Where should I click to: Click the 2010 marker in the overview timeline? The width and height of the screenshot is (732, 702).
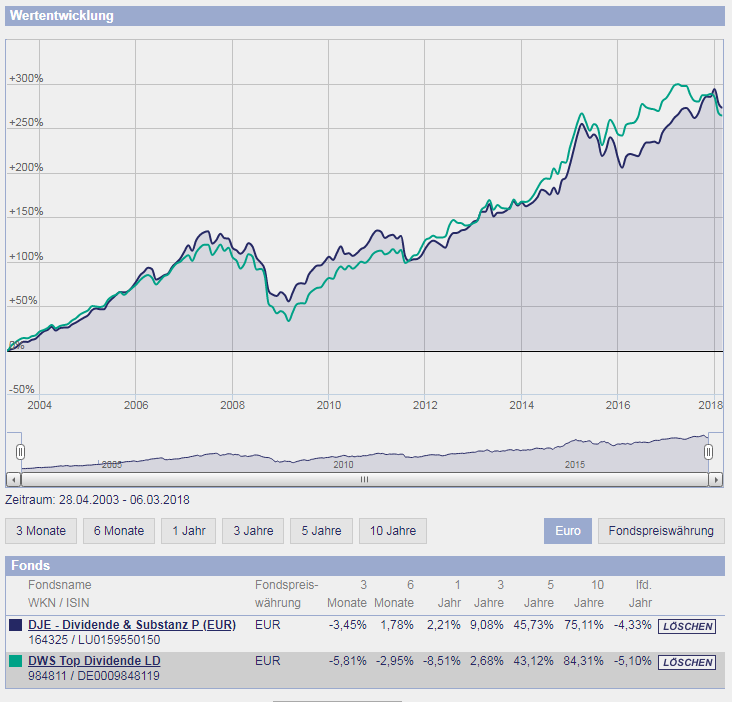pyautogui.click(x=343, y=464)
